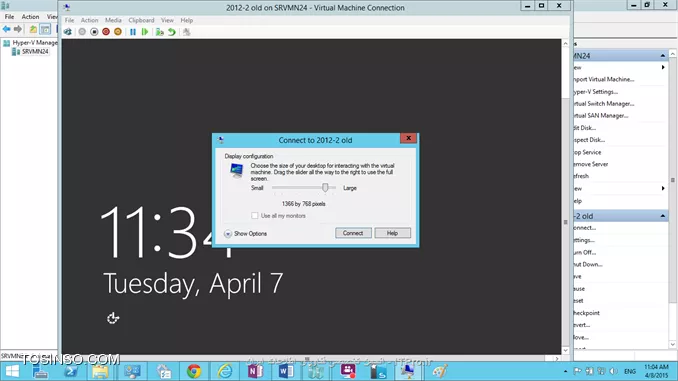Expand the View submenu arrow in Actions
The height and width of the screenshot is (381, 678).
[x=663, y=188]
